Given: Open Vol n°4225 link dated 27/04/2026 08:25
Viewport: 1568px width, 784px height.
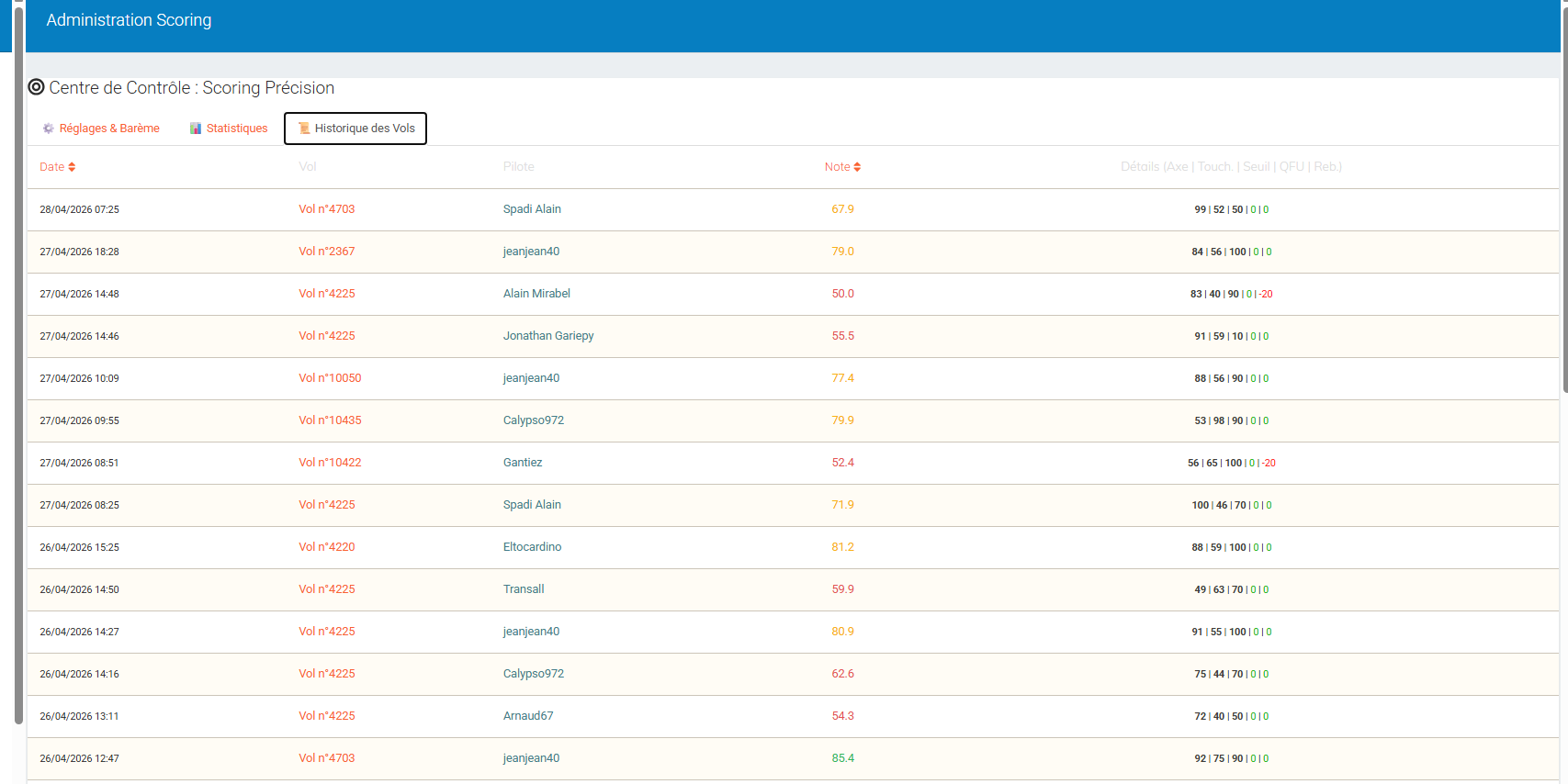Looking at the screenshot, I should [326, 505].
